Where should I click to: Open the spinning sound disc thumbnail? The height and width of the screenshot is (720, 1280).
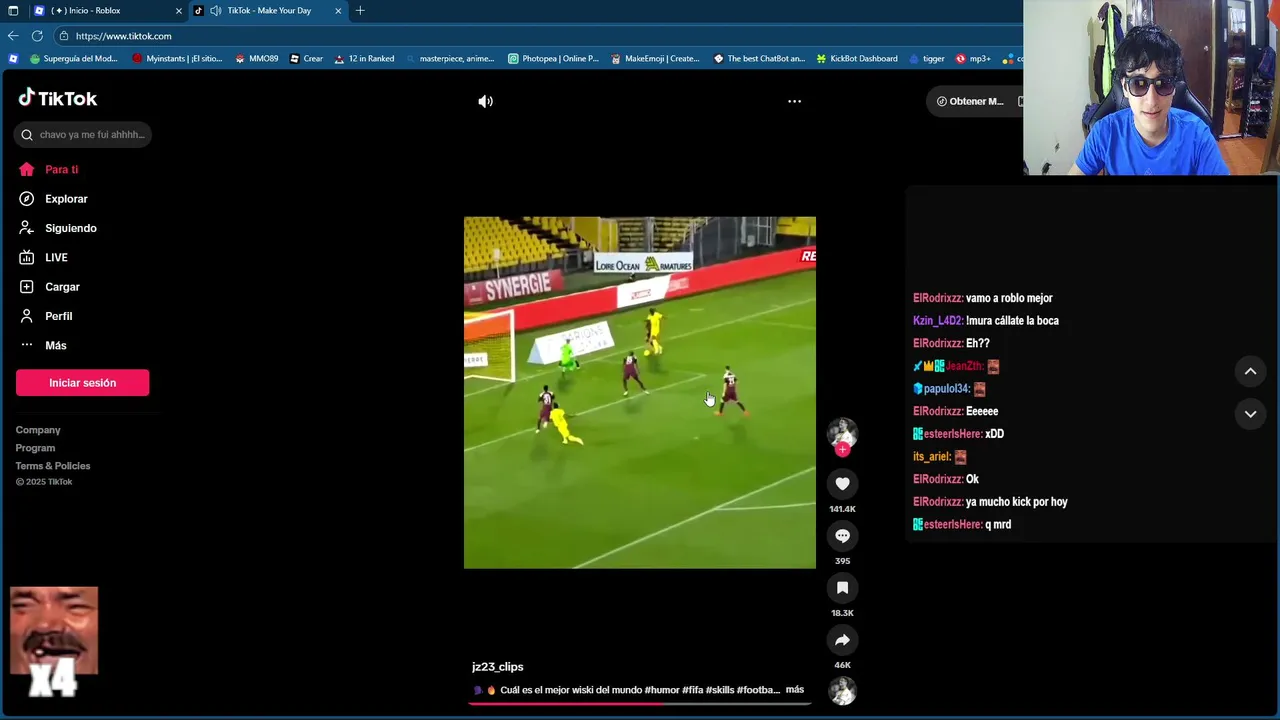pos(842,690)
